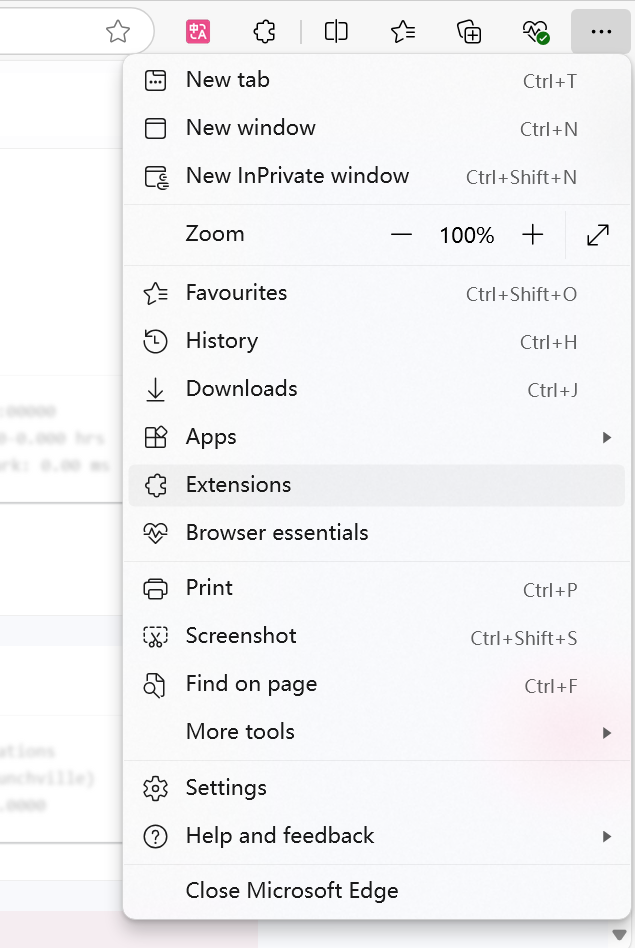Image resolution: width=635 pixels, height=948 pixels.
Task: Open the translate extension icon
Action: click(x=198, y=32)
